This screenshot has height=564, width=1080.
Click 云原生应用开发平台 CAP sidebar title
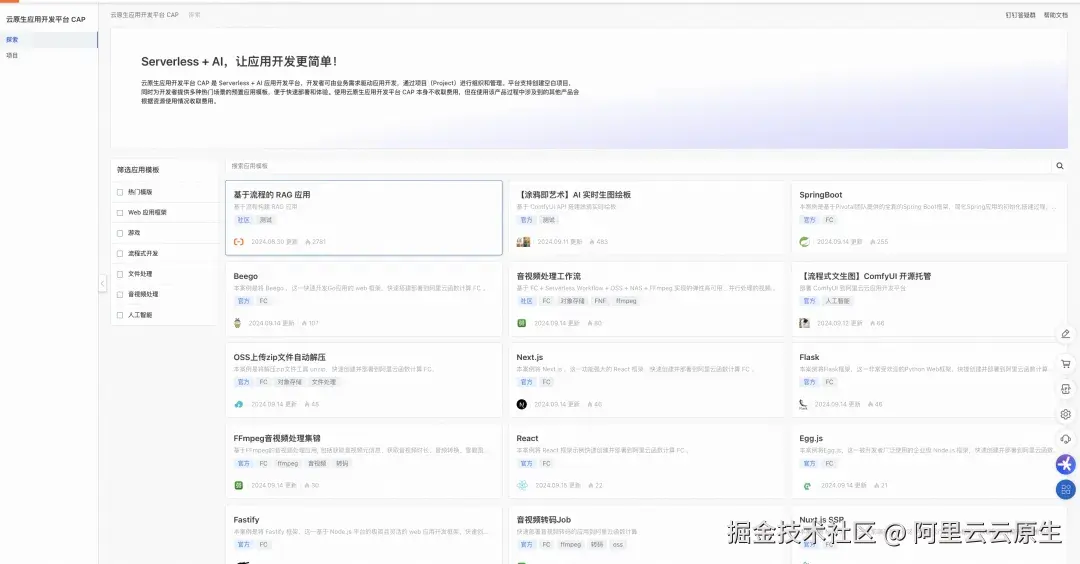(45, 19)
